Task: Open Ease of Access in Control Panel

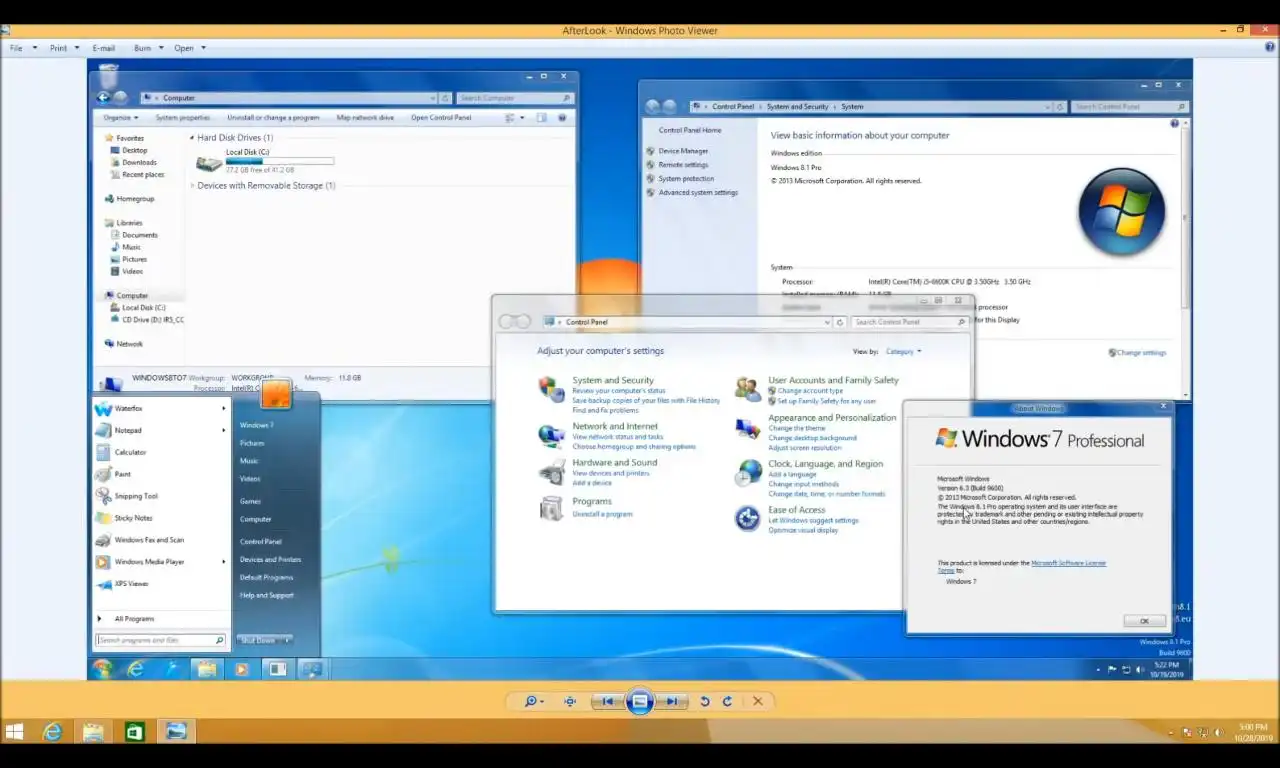Action: [x=797, y=510]
